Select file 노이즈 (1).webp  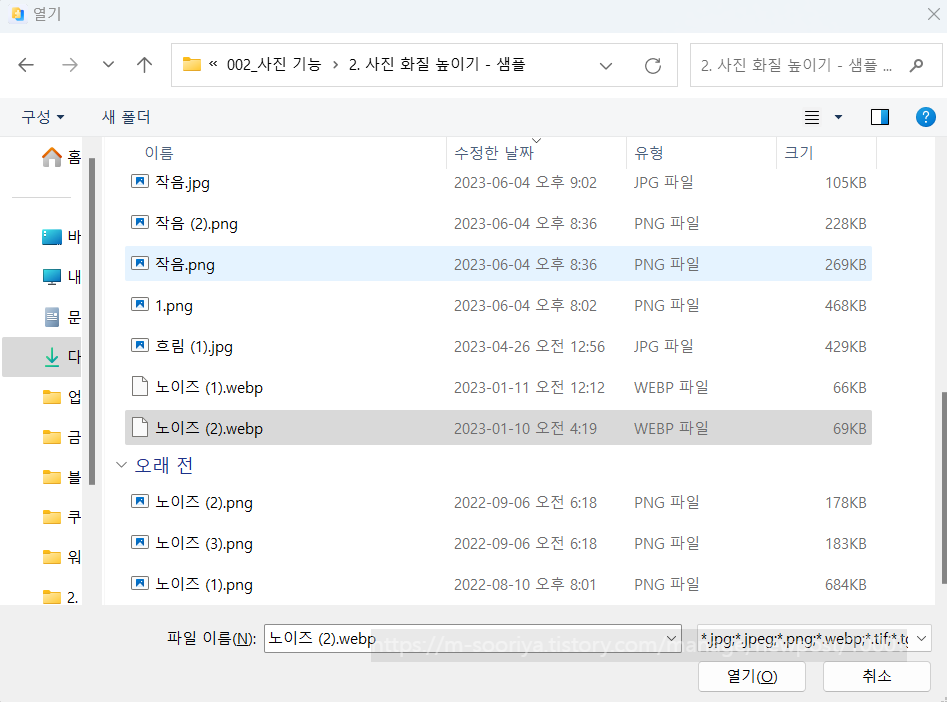click(498, 387)
